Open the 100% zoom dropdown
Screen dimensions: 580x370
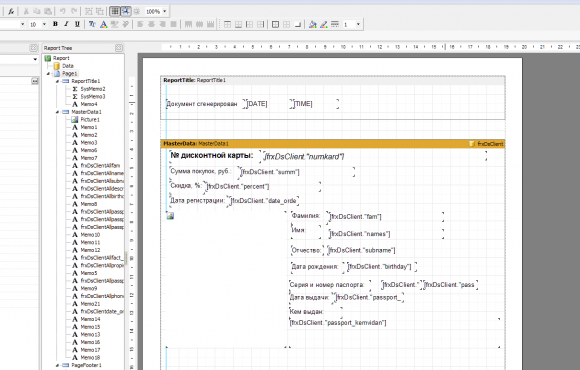point(165,11)
